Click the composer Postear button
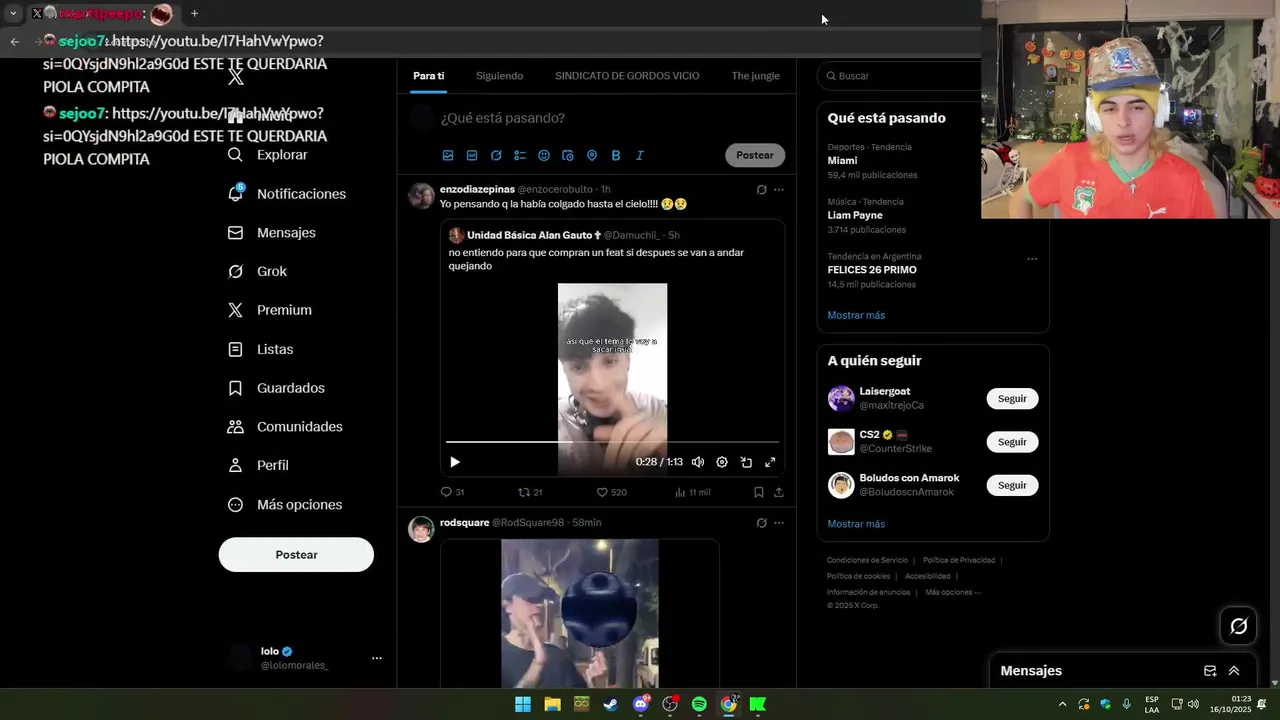This screenshot has height=720, width=1280. click(x=755, y=155)
